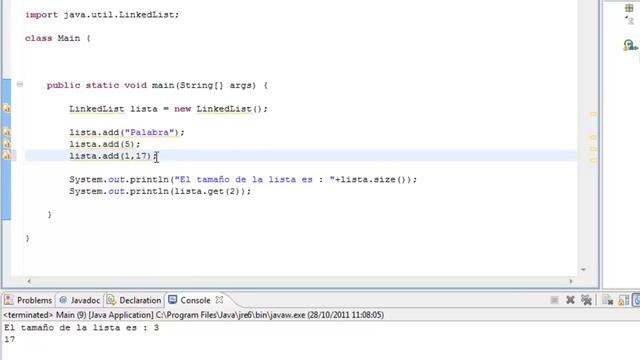Click console output line '17'
This screenshot has width=640, height=360.
pos(9,339)
